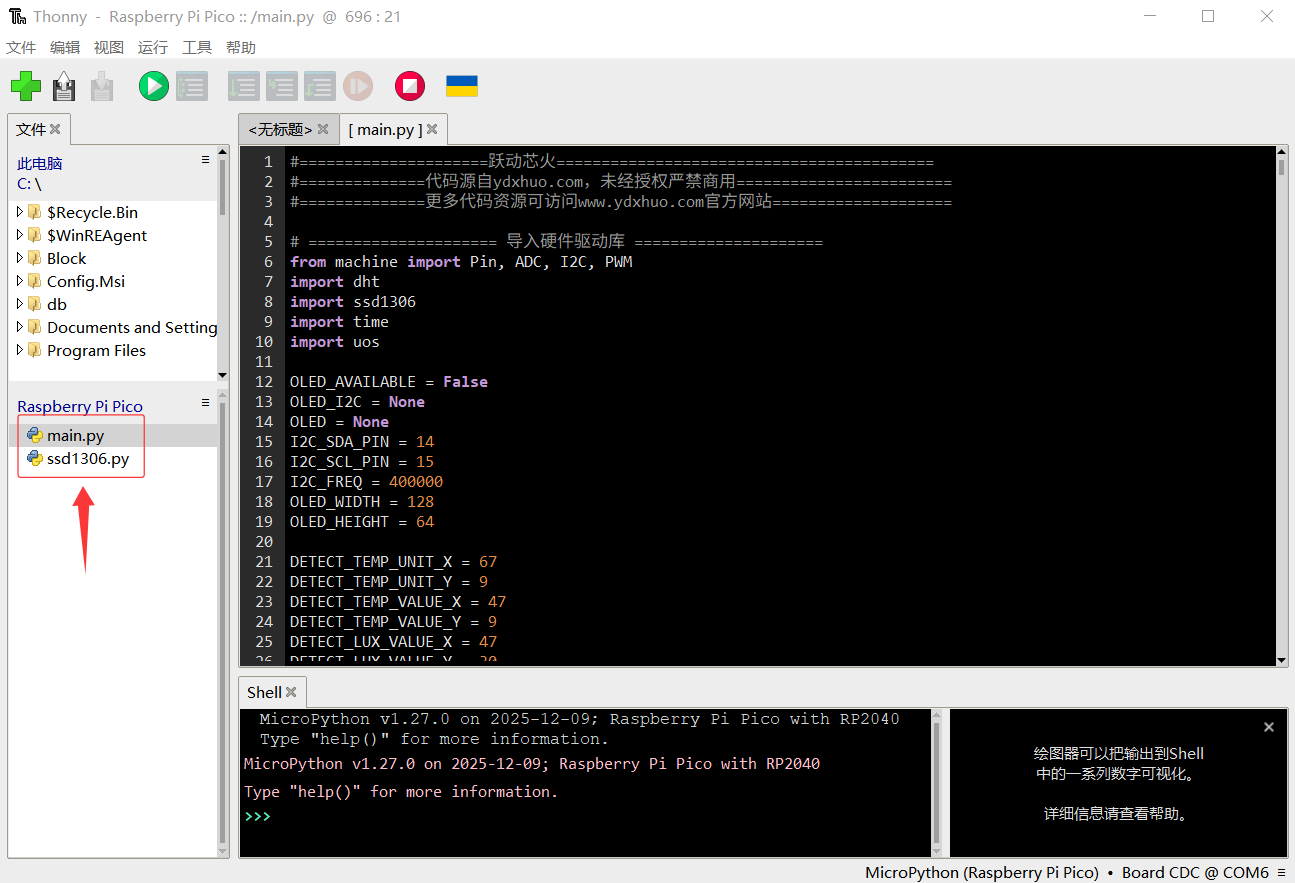Click the line 'I2C_FREQ = 400000'
This screenshot has width=1295, height=883.
click(366, 482)
